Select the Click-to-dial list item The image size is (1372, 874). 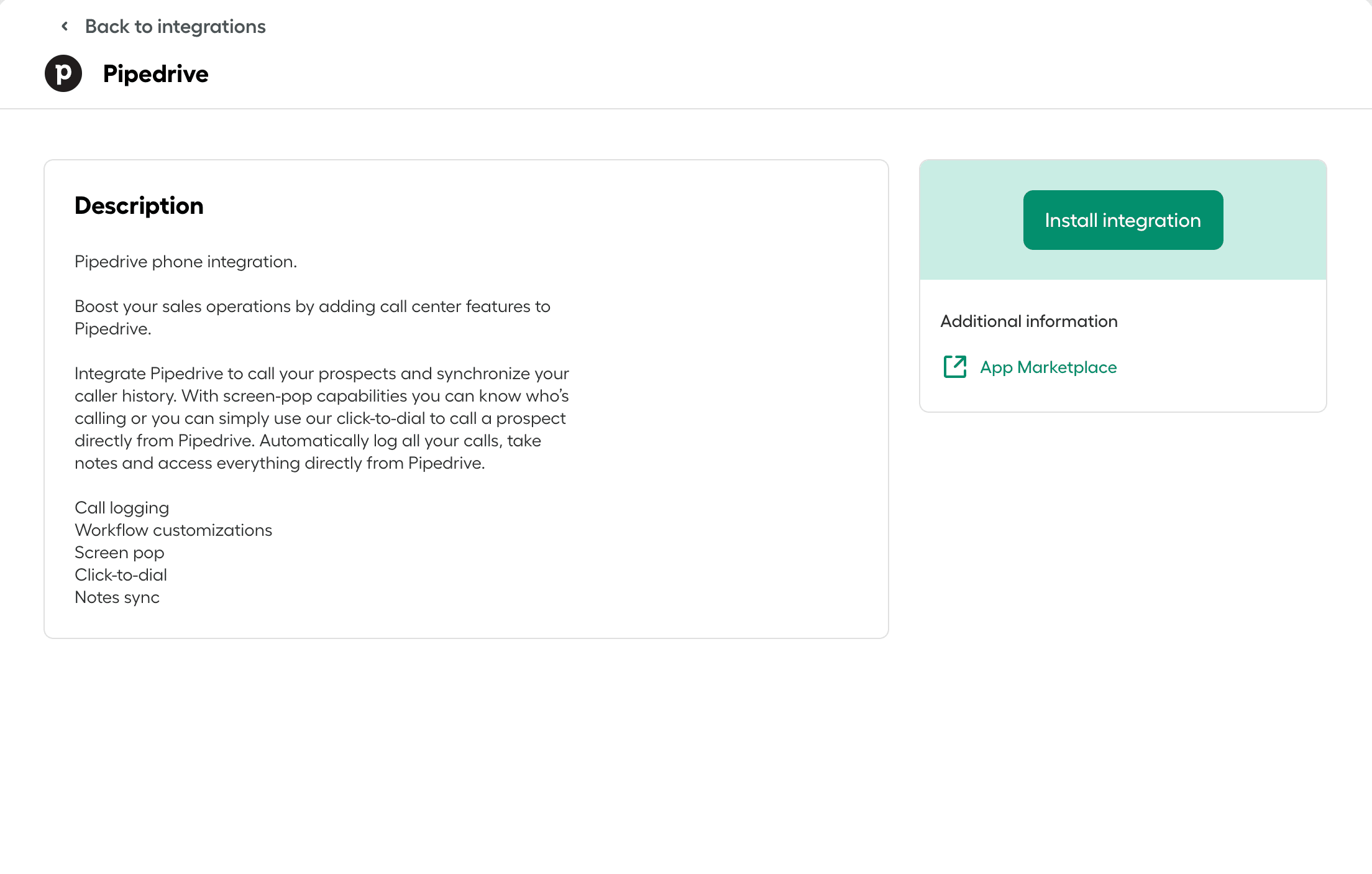coord(121,574)
